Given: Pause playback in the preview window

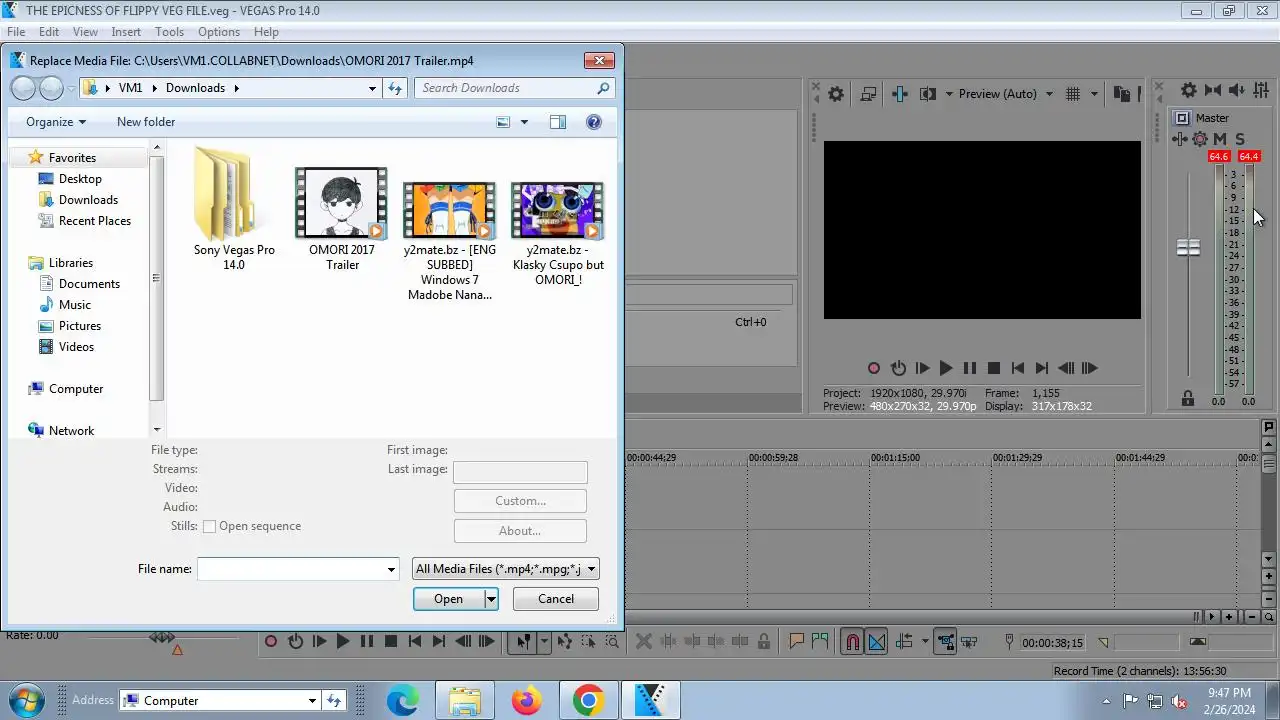Looking at the screenshot, I should (x=969, y=368).
